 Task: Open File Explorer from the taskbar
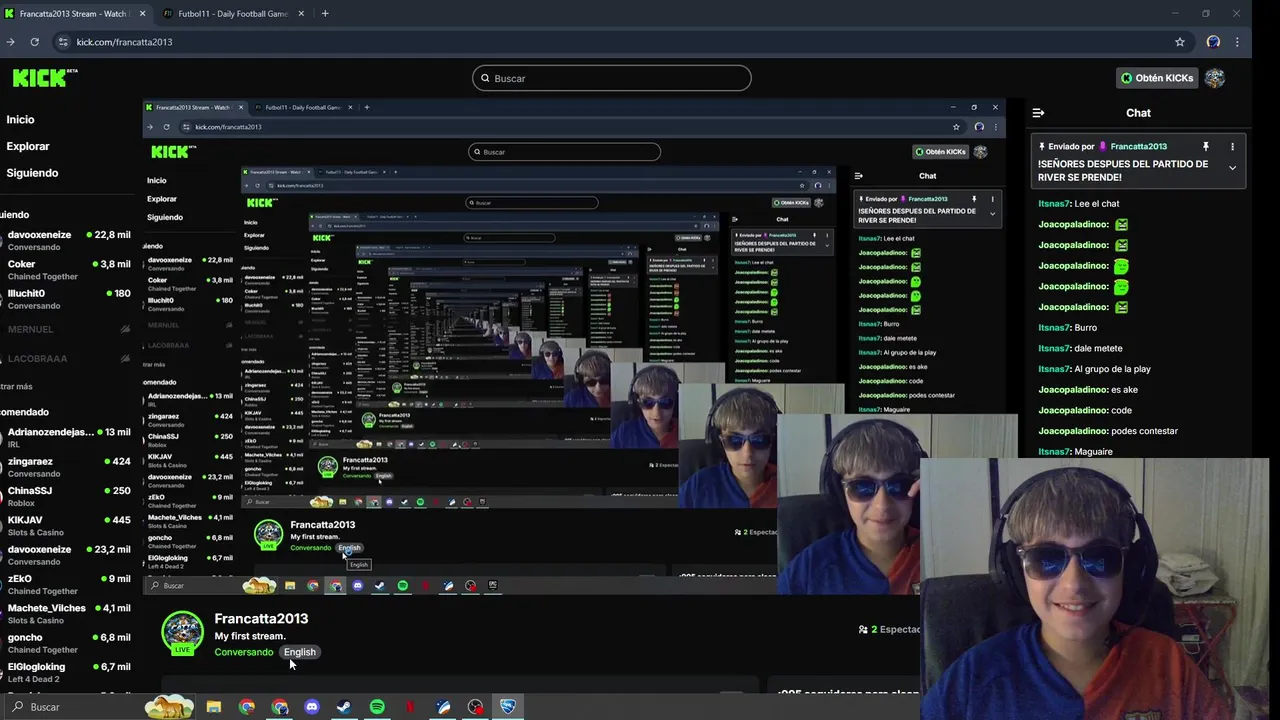click(213, 707)
